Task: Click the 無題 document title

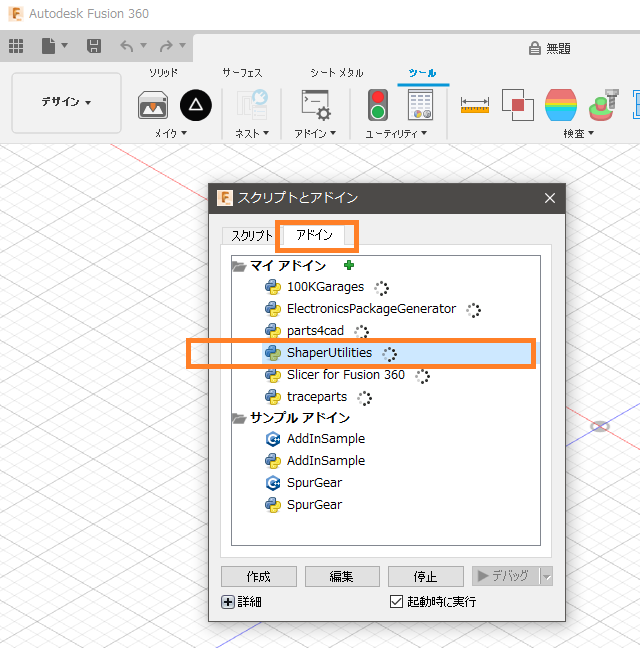Action: 558,49
